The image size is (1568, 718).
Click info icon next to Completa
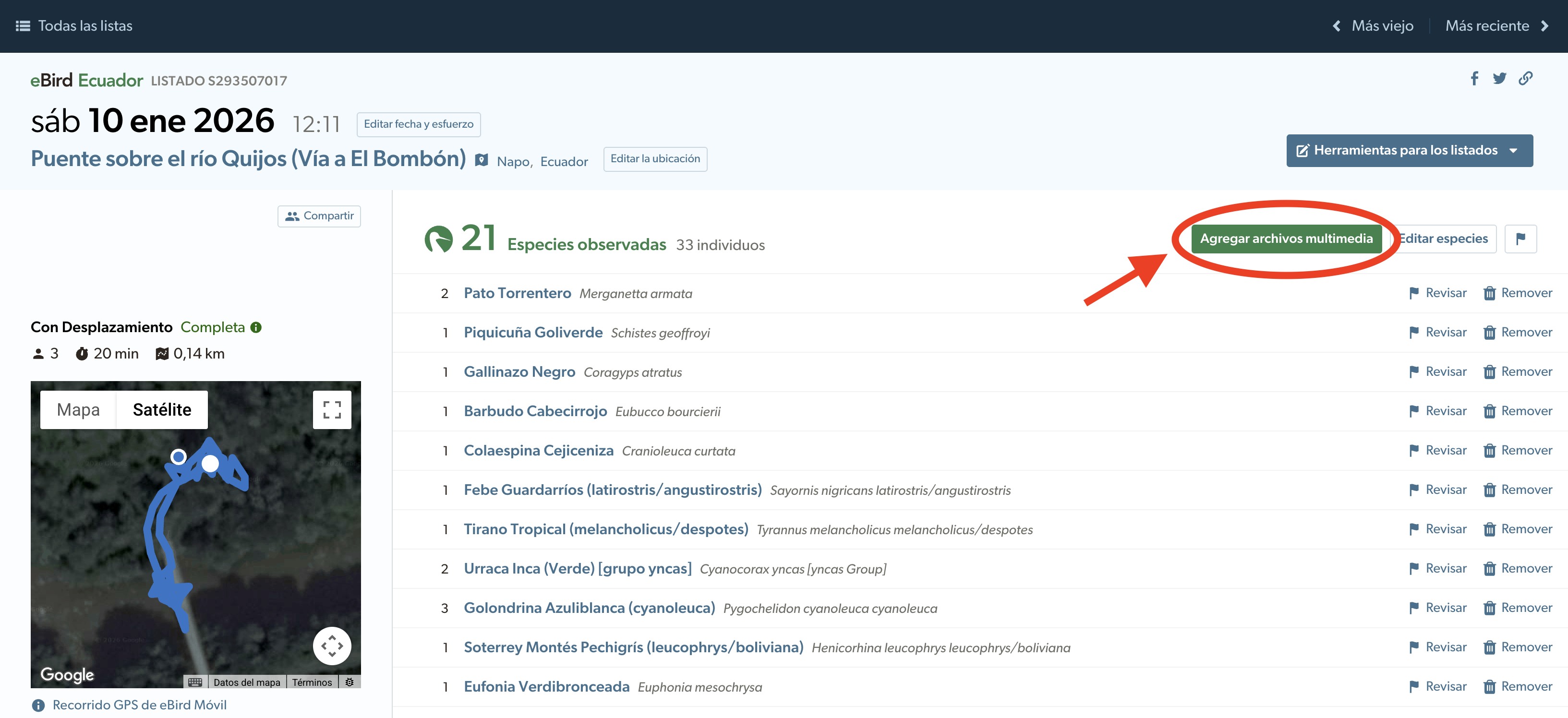pyautogui.click(x=256, y=327)
